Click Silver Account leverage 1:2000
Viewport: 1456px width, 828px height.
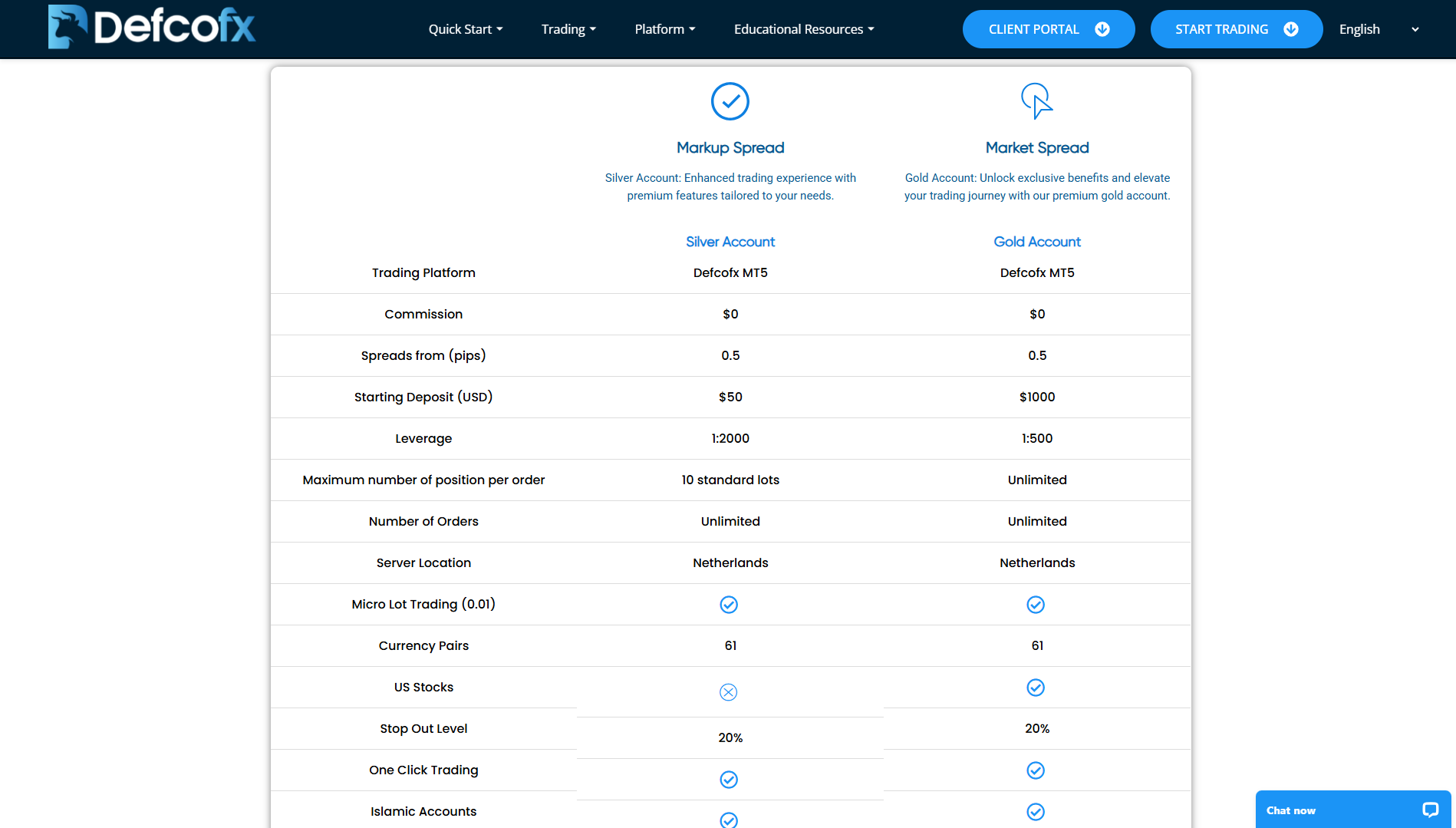tap(730, 438)
